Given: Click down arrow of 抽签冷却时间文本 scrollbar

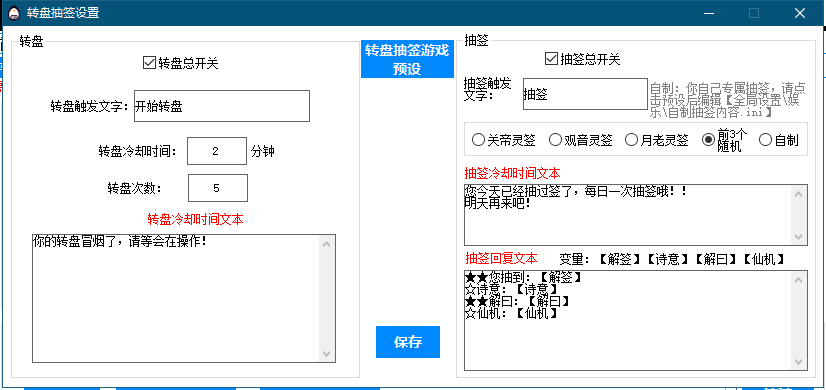Looking at the screenshot, I should [x=798, y=237].
